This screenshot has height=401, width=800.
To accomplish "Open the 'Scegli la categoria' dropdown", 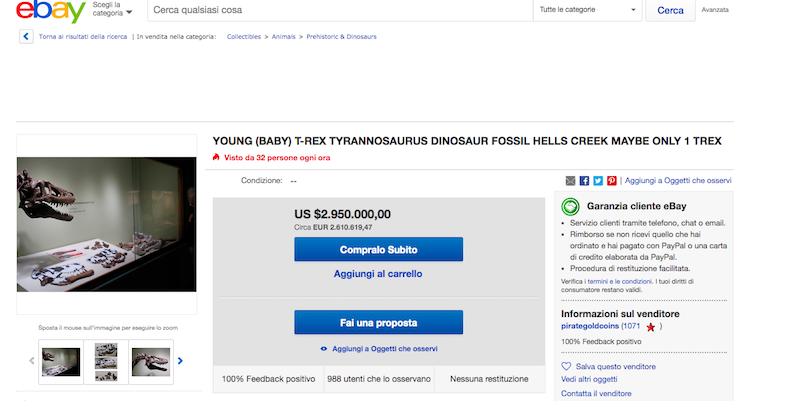I will click(112, 10).
